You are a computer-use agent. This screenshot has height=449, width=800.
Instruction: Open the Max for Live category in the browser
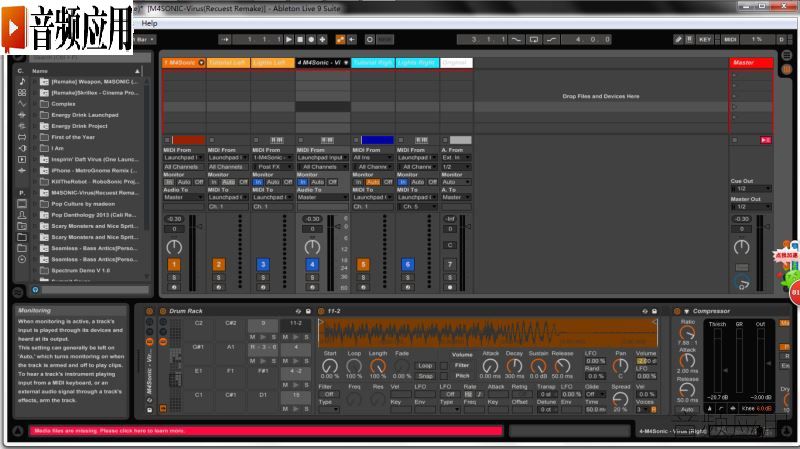22,137
